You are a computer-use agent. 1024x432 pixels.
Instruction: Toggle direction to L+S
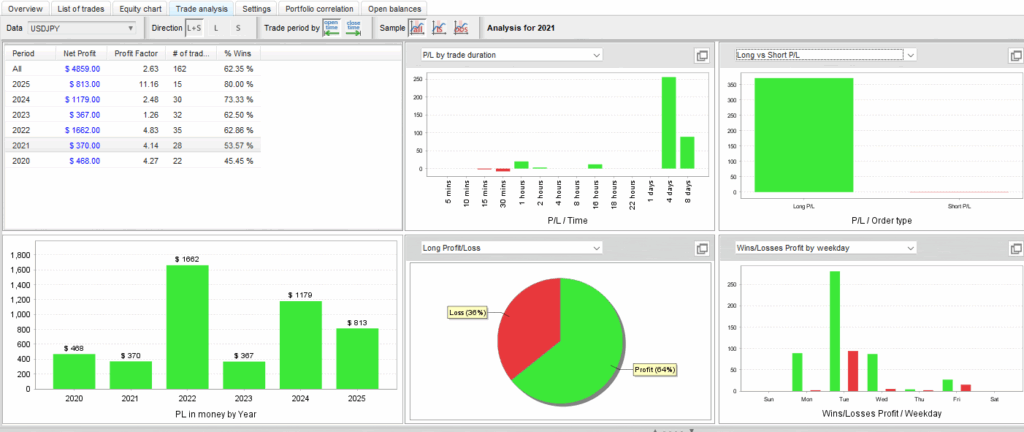click(x=195, y=28)
